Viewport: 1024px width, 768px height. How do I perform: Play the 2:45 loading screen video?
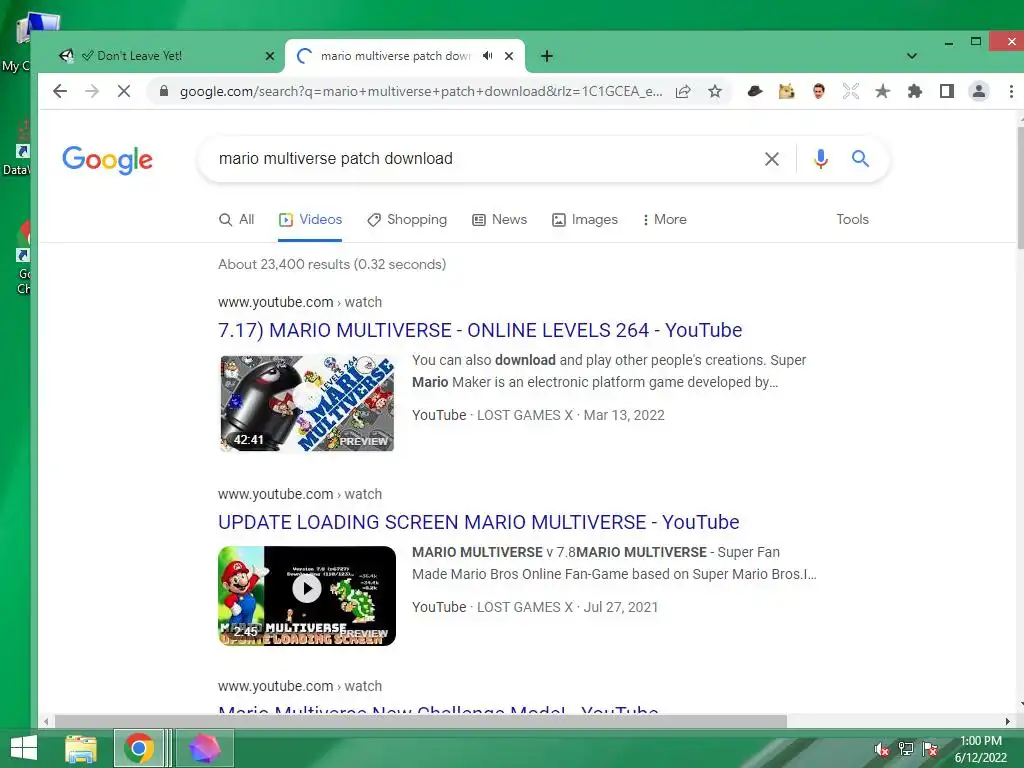tap(307, 596)
